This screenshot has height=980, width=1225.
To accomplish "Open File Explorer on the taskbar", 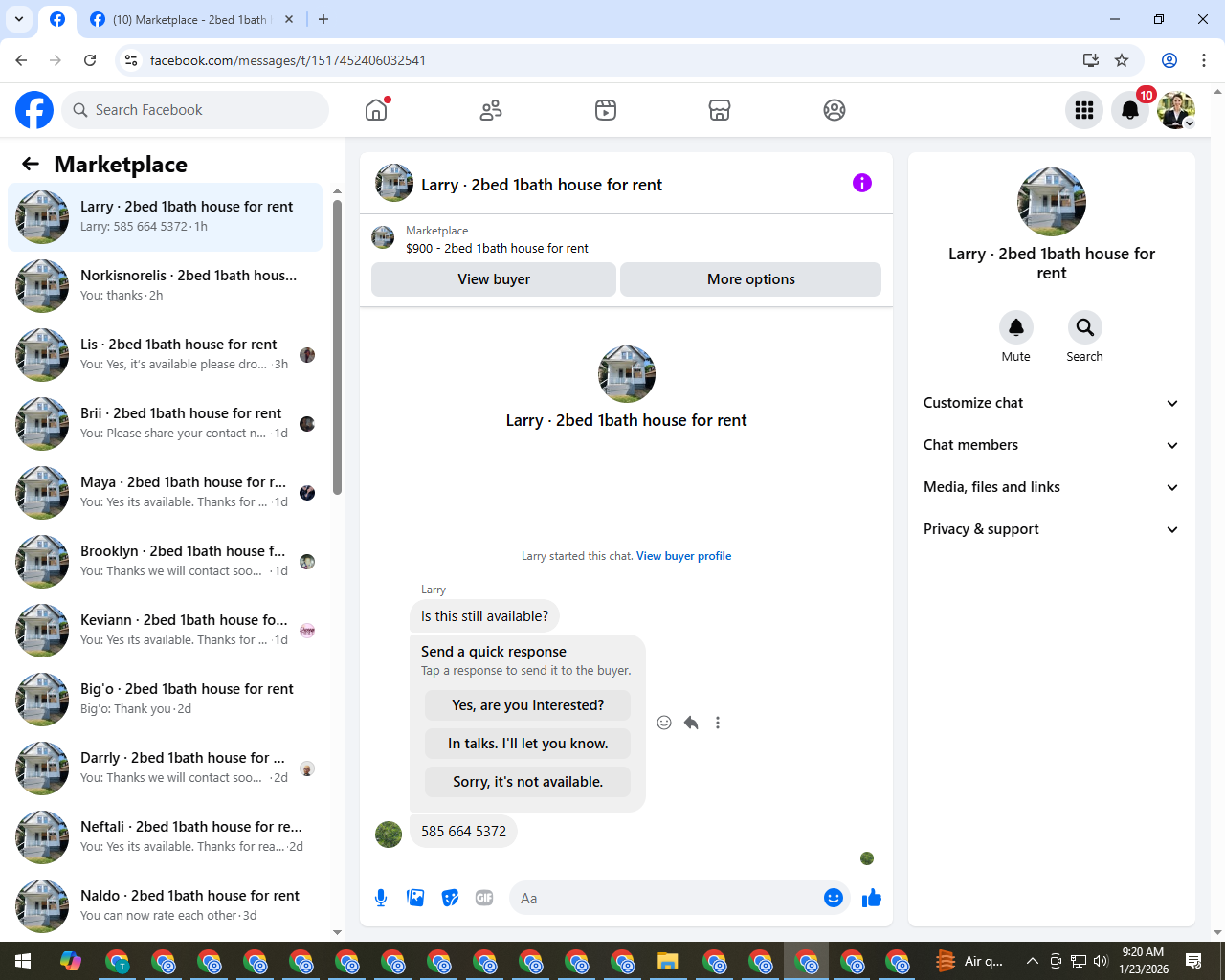I will pos(668,961).
